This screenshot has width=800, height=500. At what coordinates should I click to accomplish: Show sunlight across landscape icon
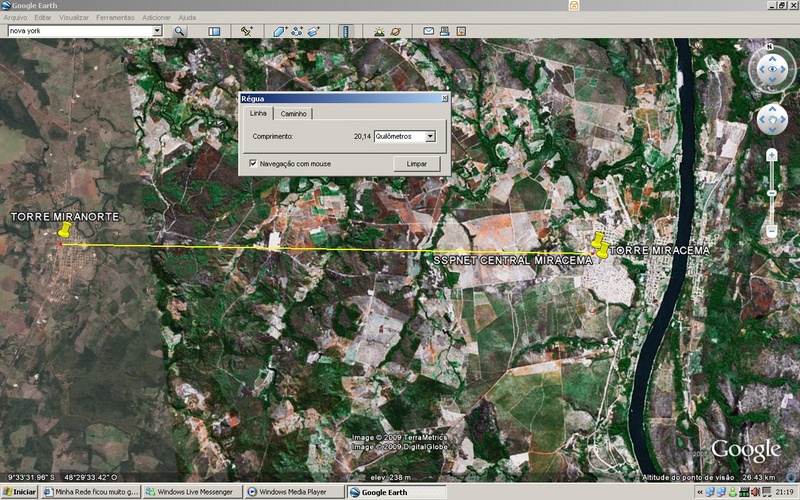pos(379,31)
